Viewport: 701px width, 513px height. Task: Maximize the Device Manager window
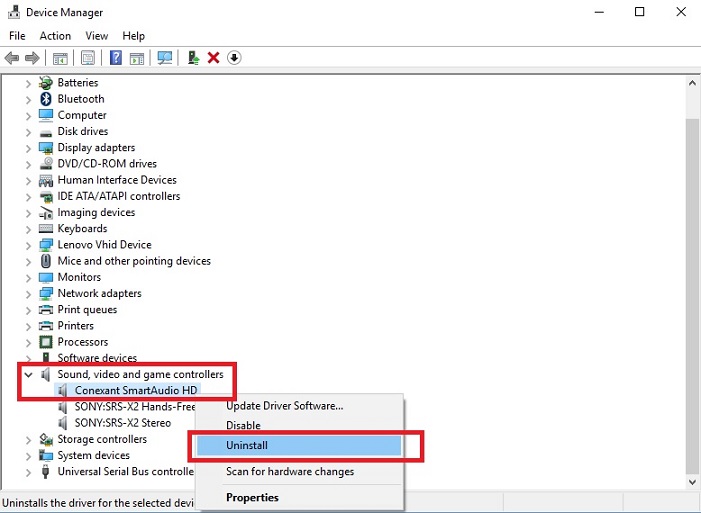[640, 12]
